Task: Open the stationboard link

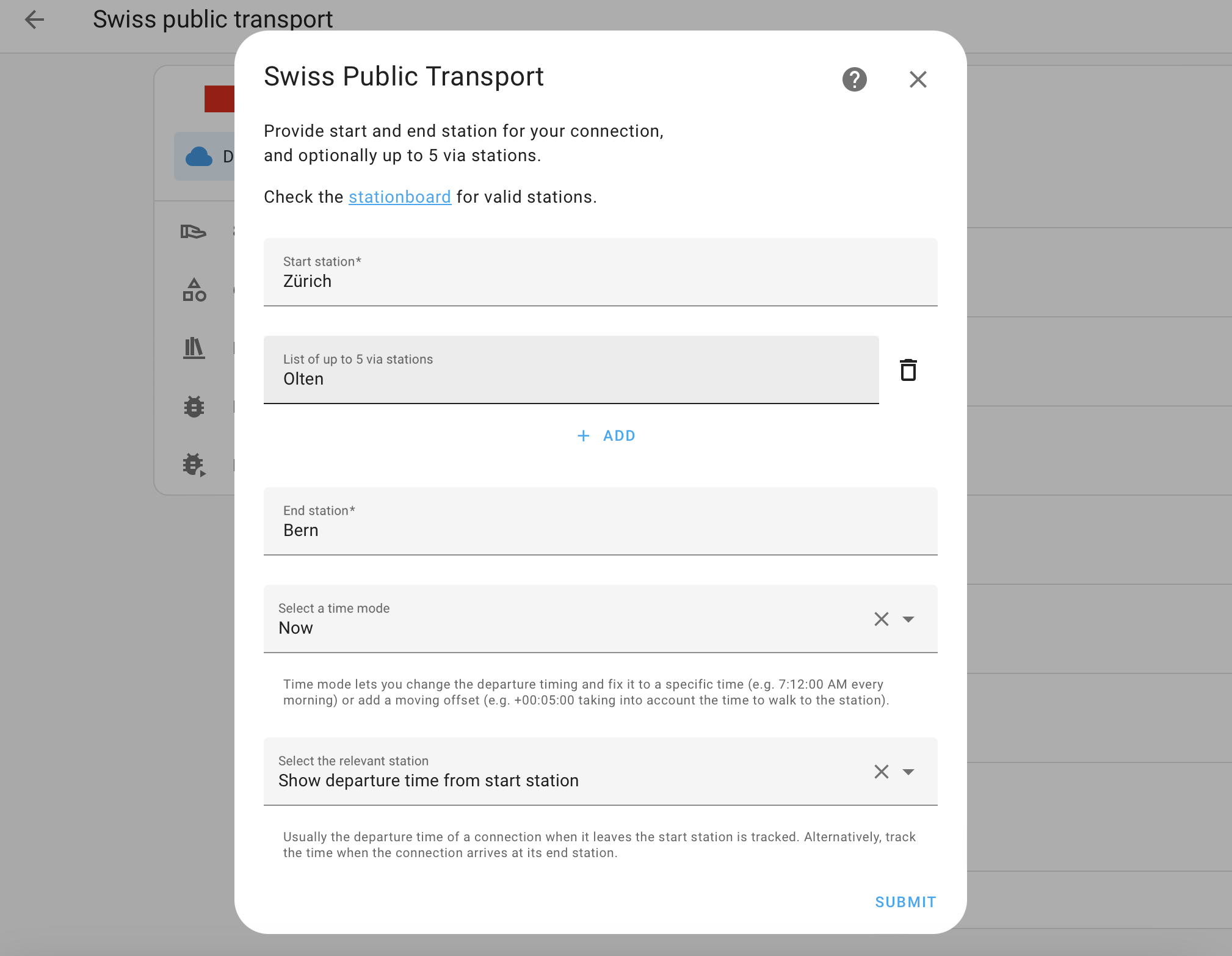Action: coord(399,196)
